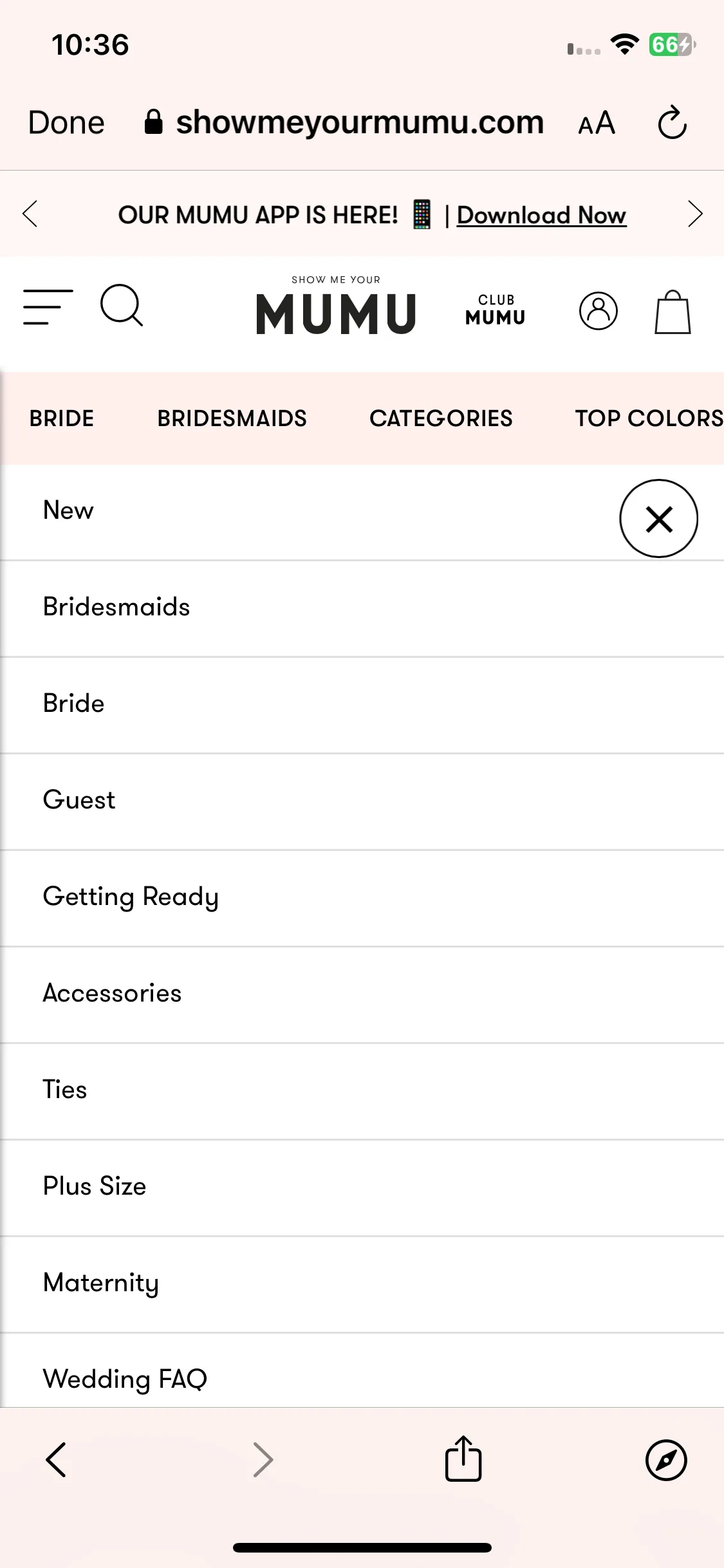Open the AA text size options
The height and width of the screenshot is (1568, 724).
click(x=597, y=123)
